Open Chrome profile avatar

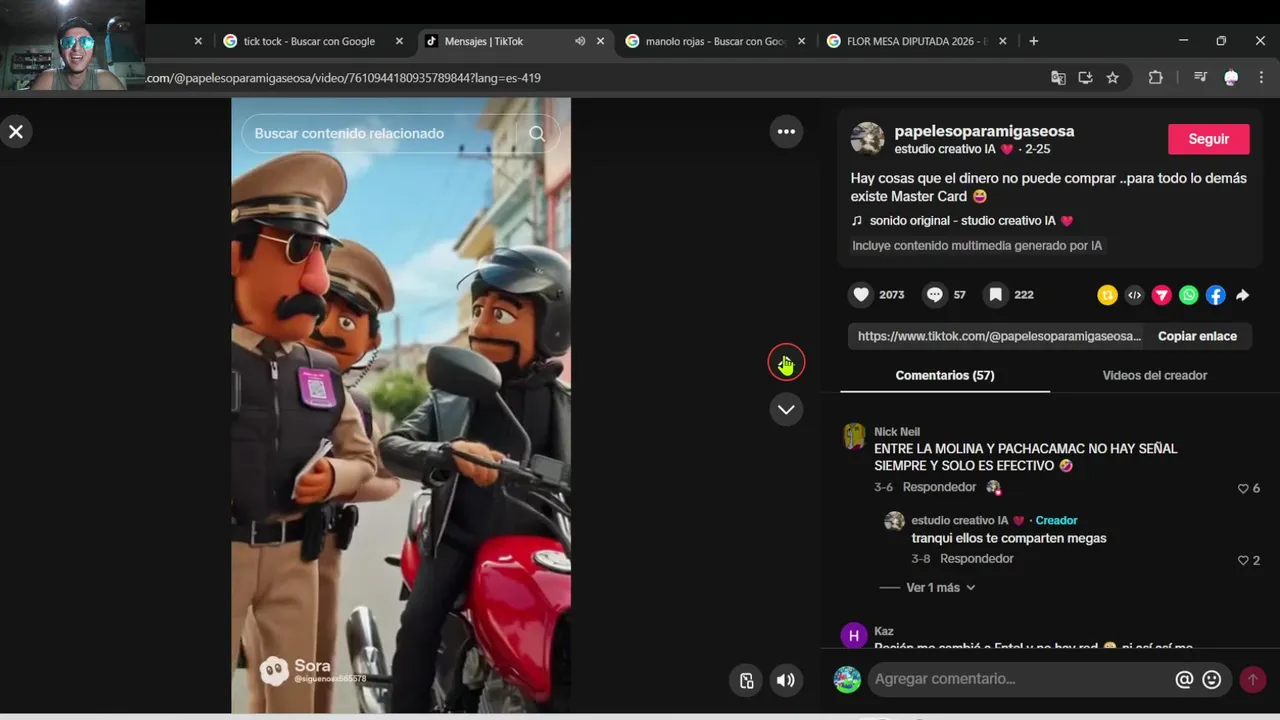1231,78
